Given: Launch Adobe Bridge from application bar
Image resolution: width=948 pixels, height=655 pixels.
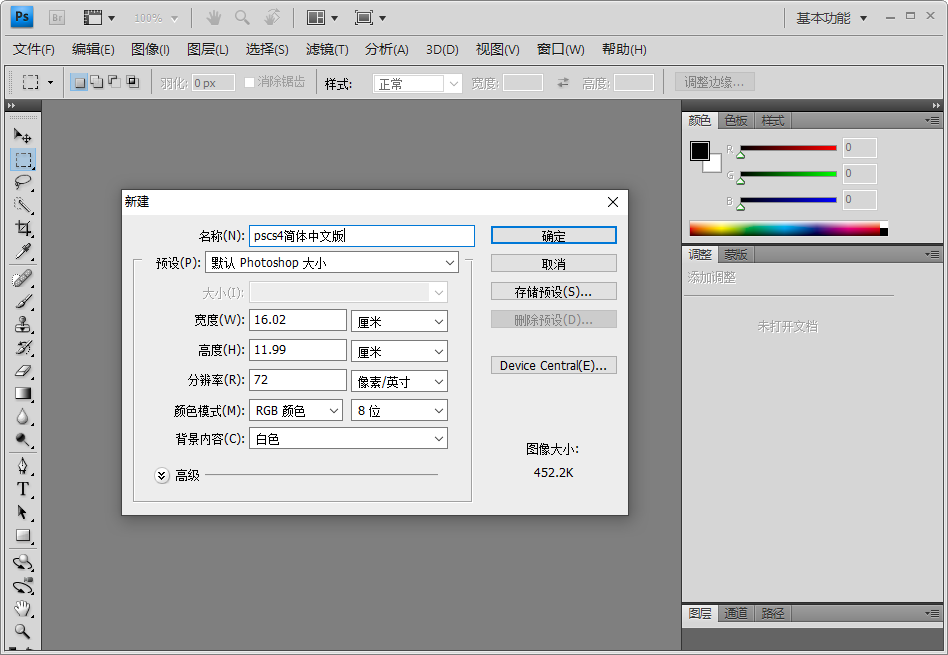Looking at the screenshot, I should [57, 18].
